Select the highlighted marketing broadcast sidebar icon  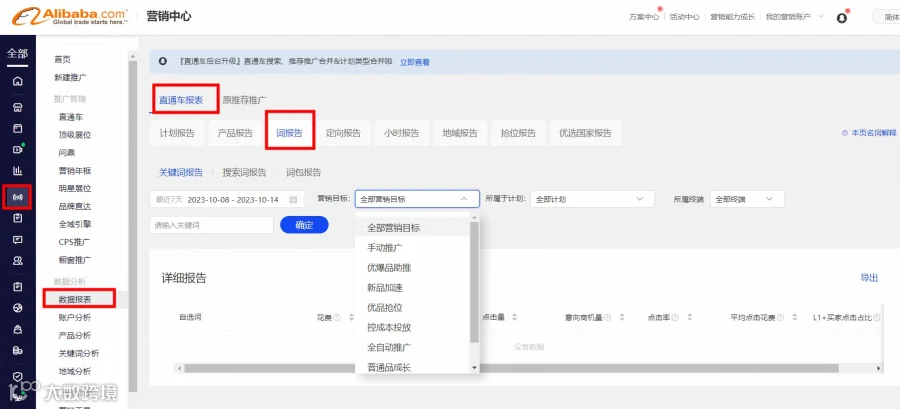17,197
